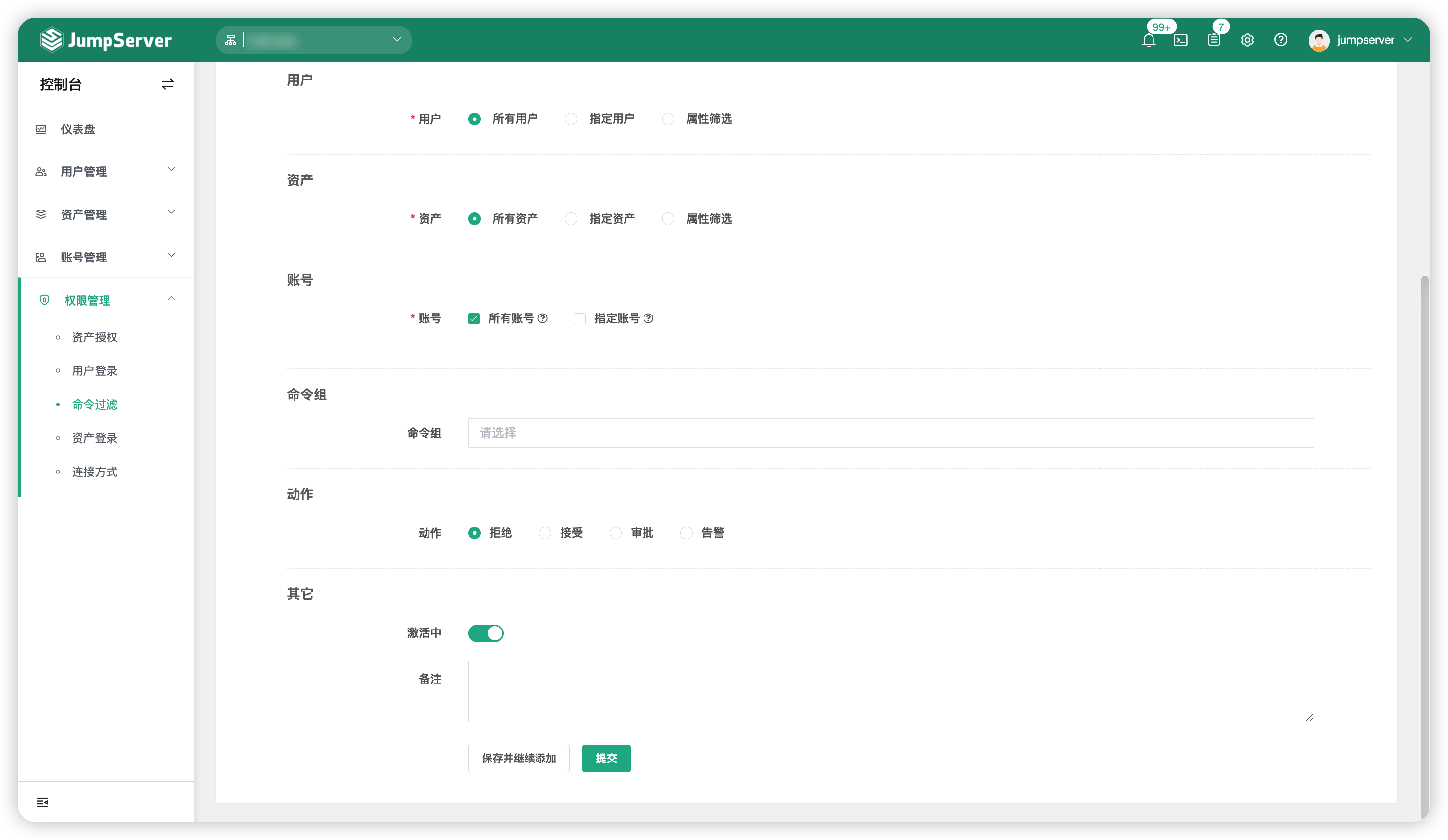Open the help tooltip beside 所有账号

tap(543, 318)
